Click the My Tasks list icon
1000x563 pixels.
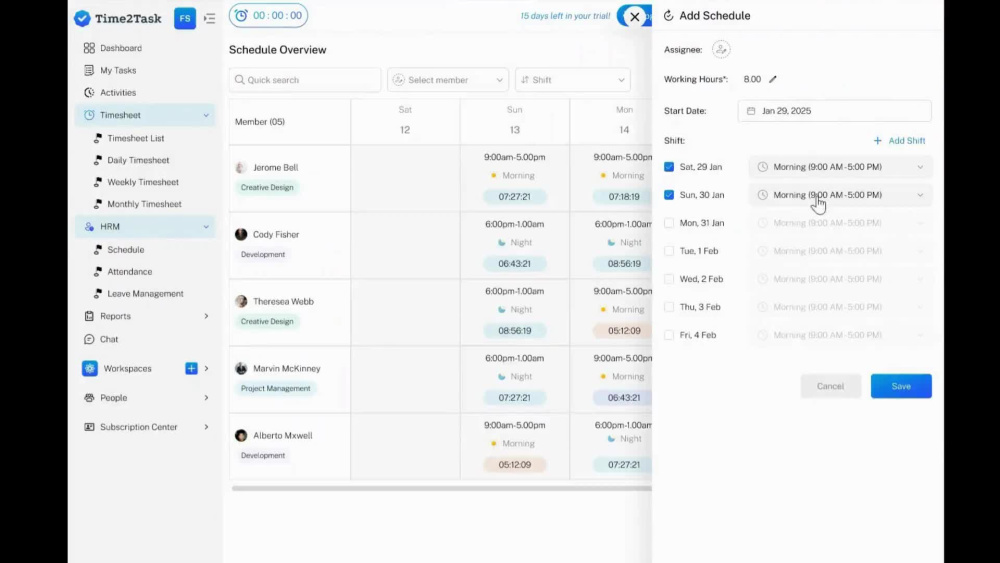(89, 70)
